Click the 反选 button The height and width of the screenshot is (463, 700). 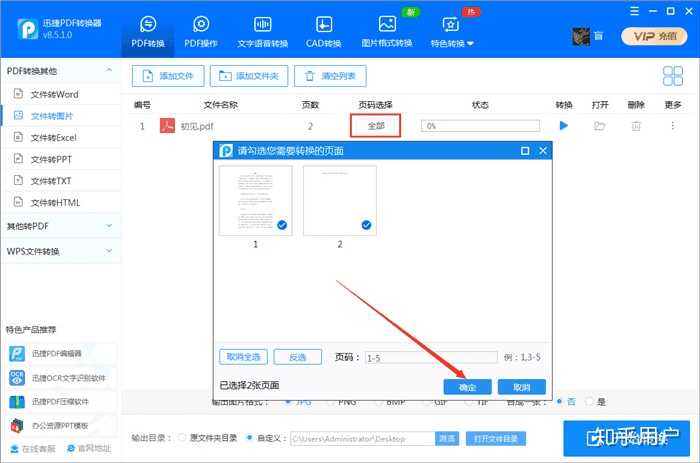(x=297, y=357)
